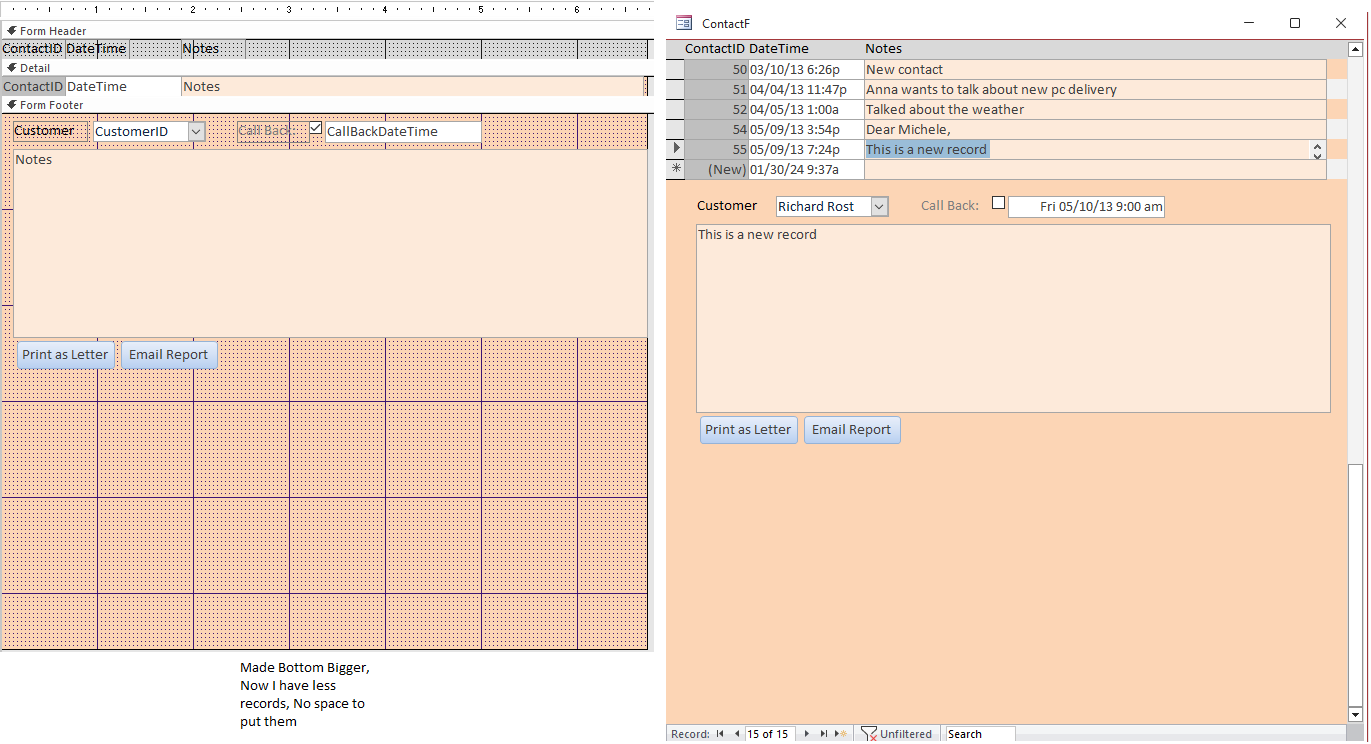Go to the next record
The image size is (1371, 744).
pos(807,734)
